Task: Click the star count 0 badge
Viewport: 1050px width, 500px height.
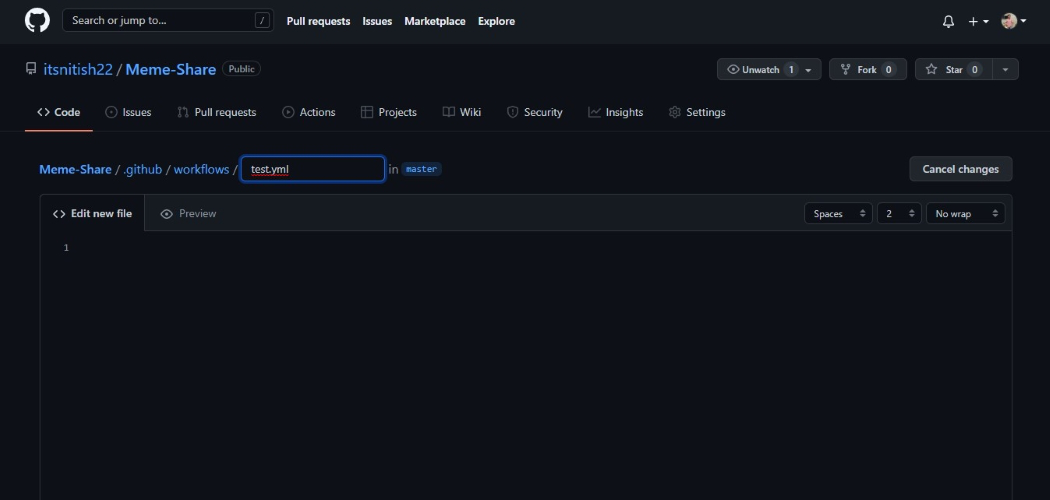Action: pyautogui.click(x=974, y=70)
